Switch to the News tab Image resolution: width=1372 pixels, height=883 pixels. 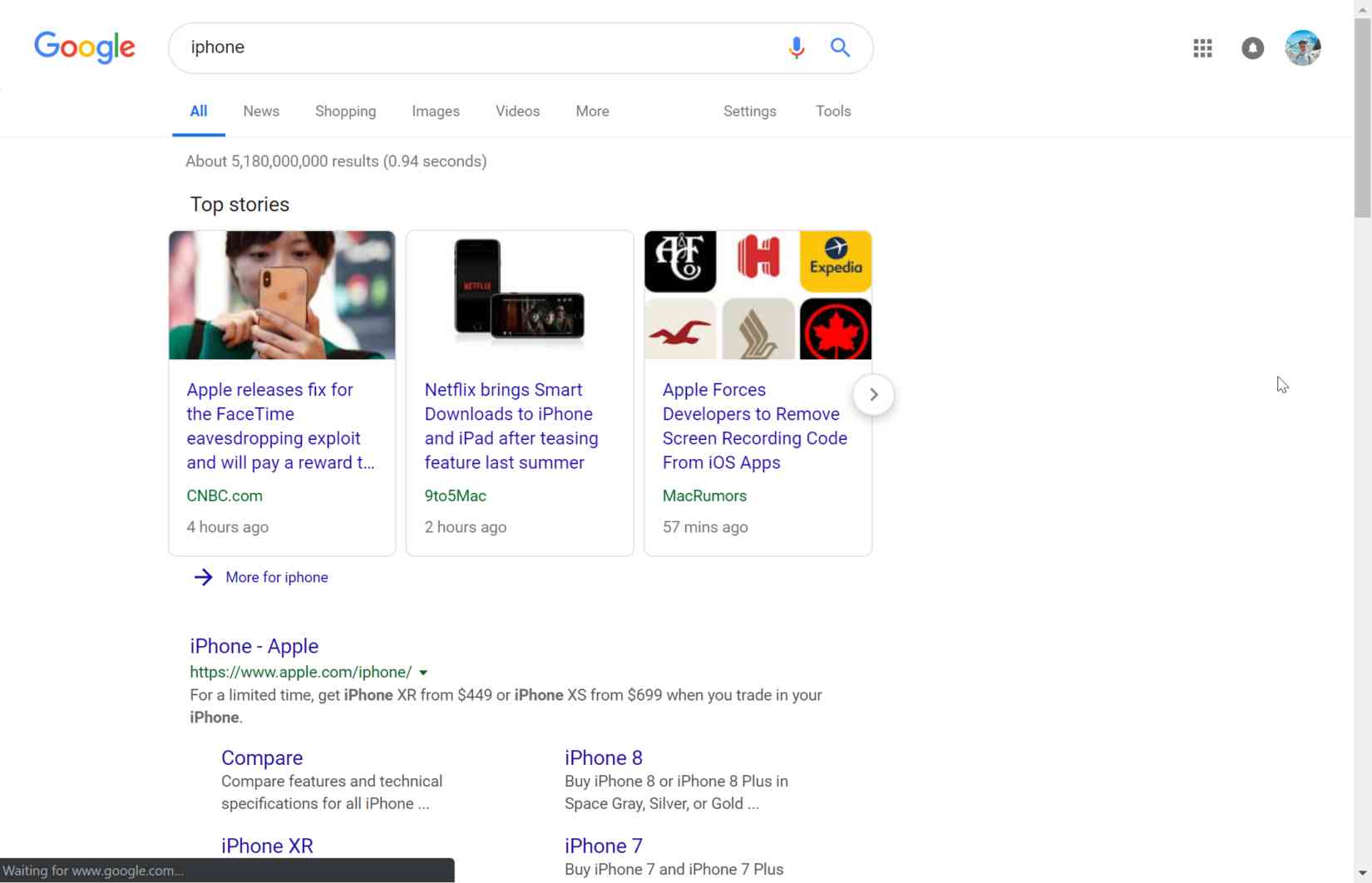(x=261, y=111)
